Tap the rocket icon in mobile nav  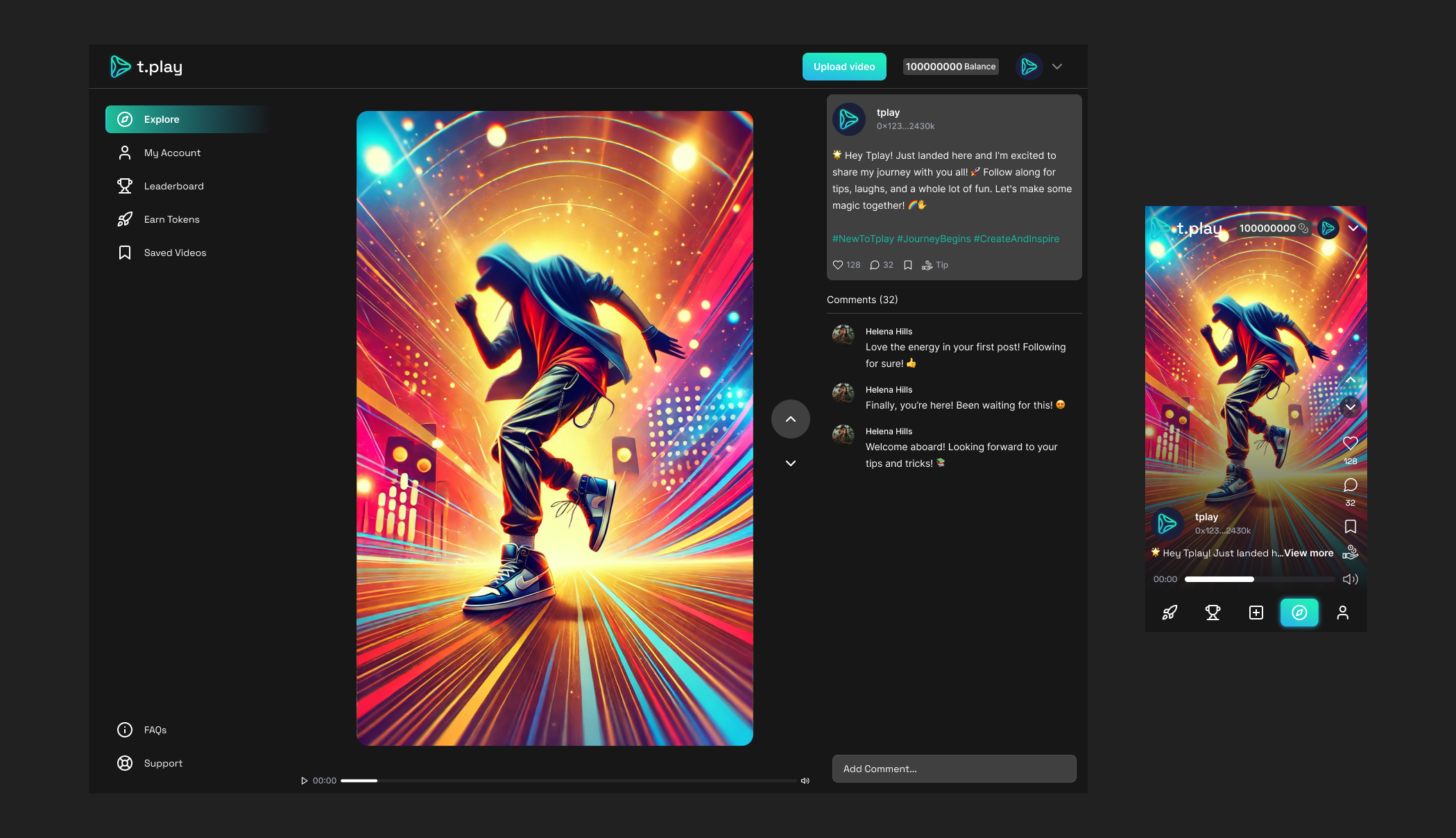[1170, 613]
